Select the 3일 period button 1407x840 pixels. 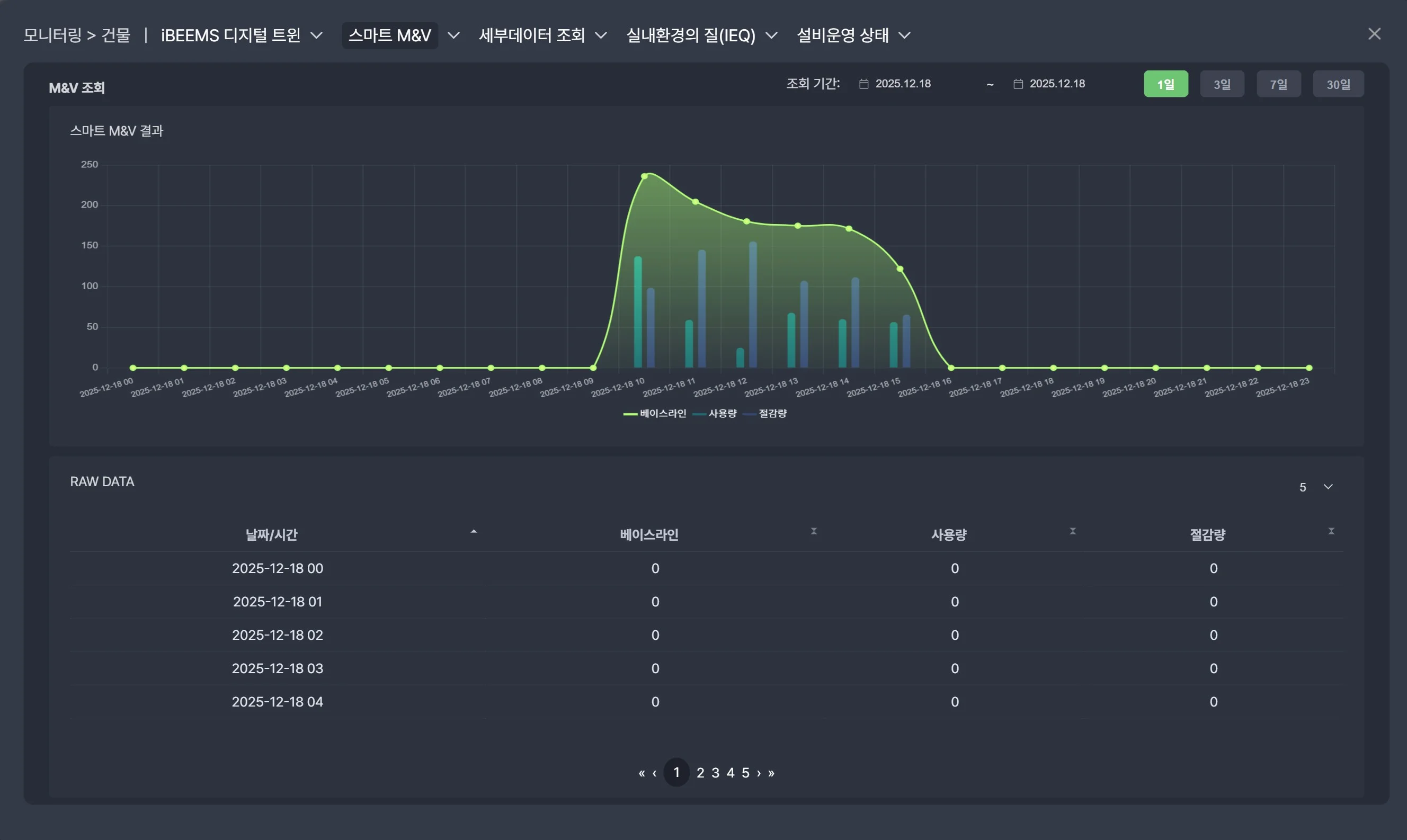[1222, 84]
